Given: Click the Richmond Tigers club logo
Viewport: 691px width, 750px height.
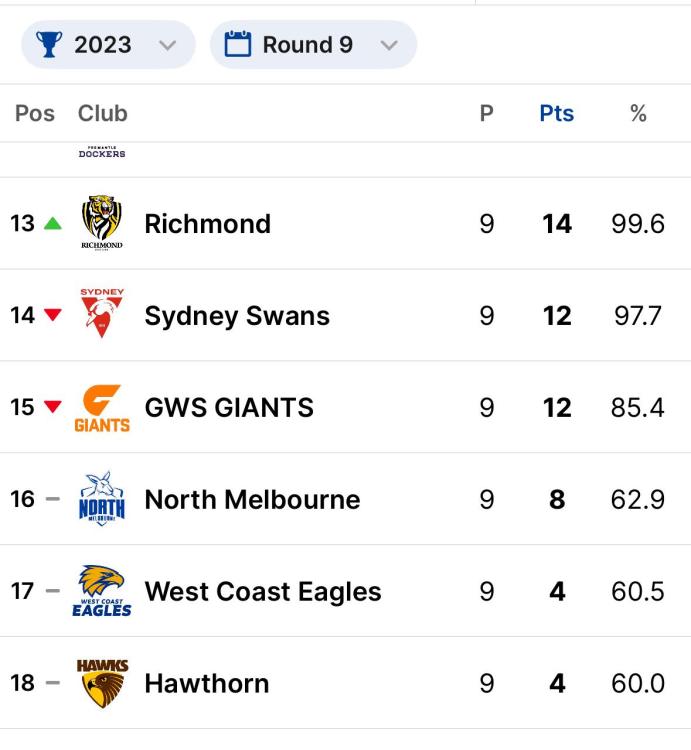Looking at the screenshot, I should 102,223.
